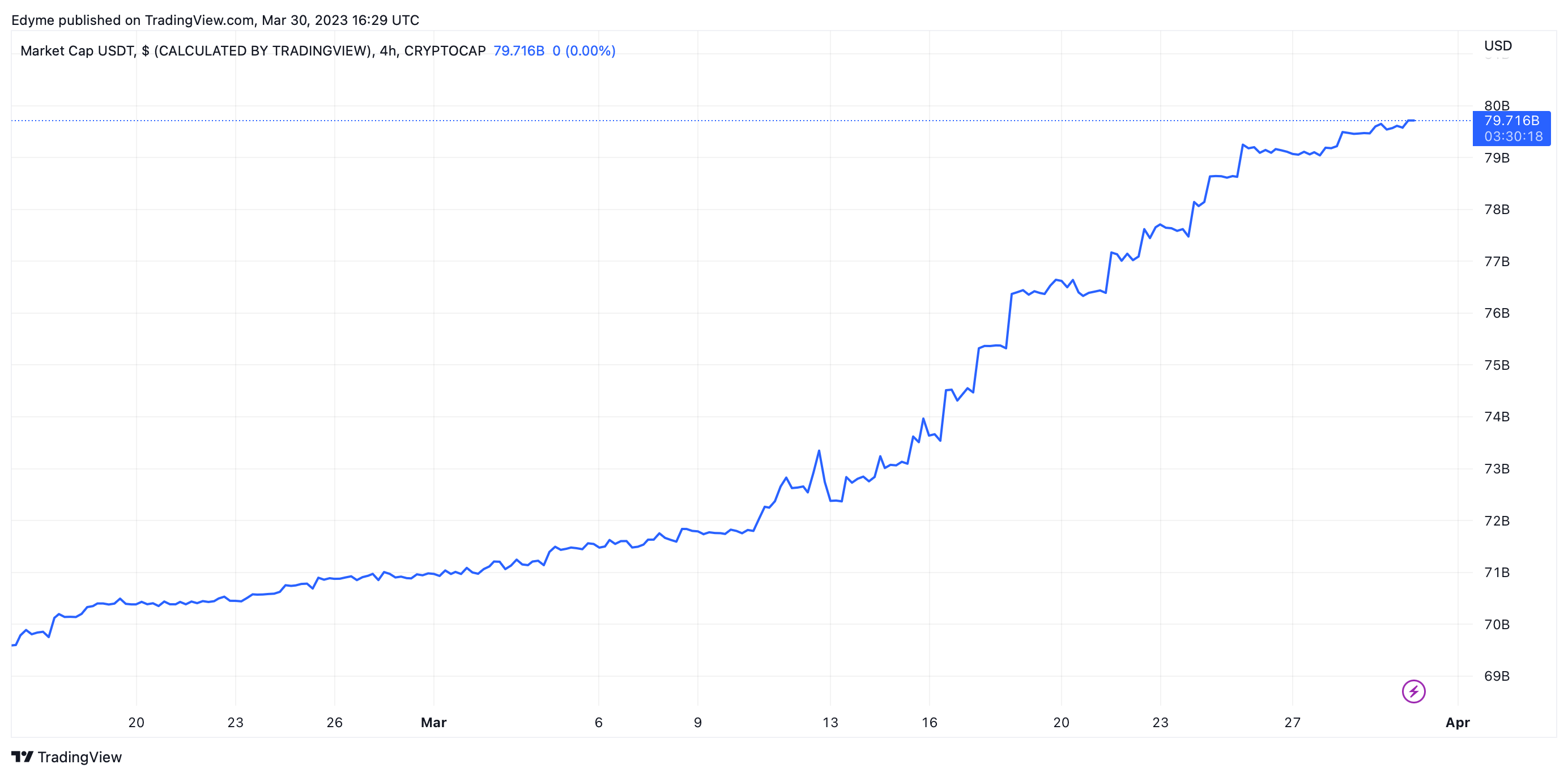Image resolution: width=1568 pixels, height=777 pixels.
Task: Click the 27 date label on the time axis
Action: [1292, 722]
